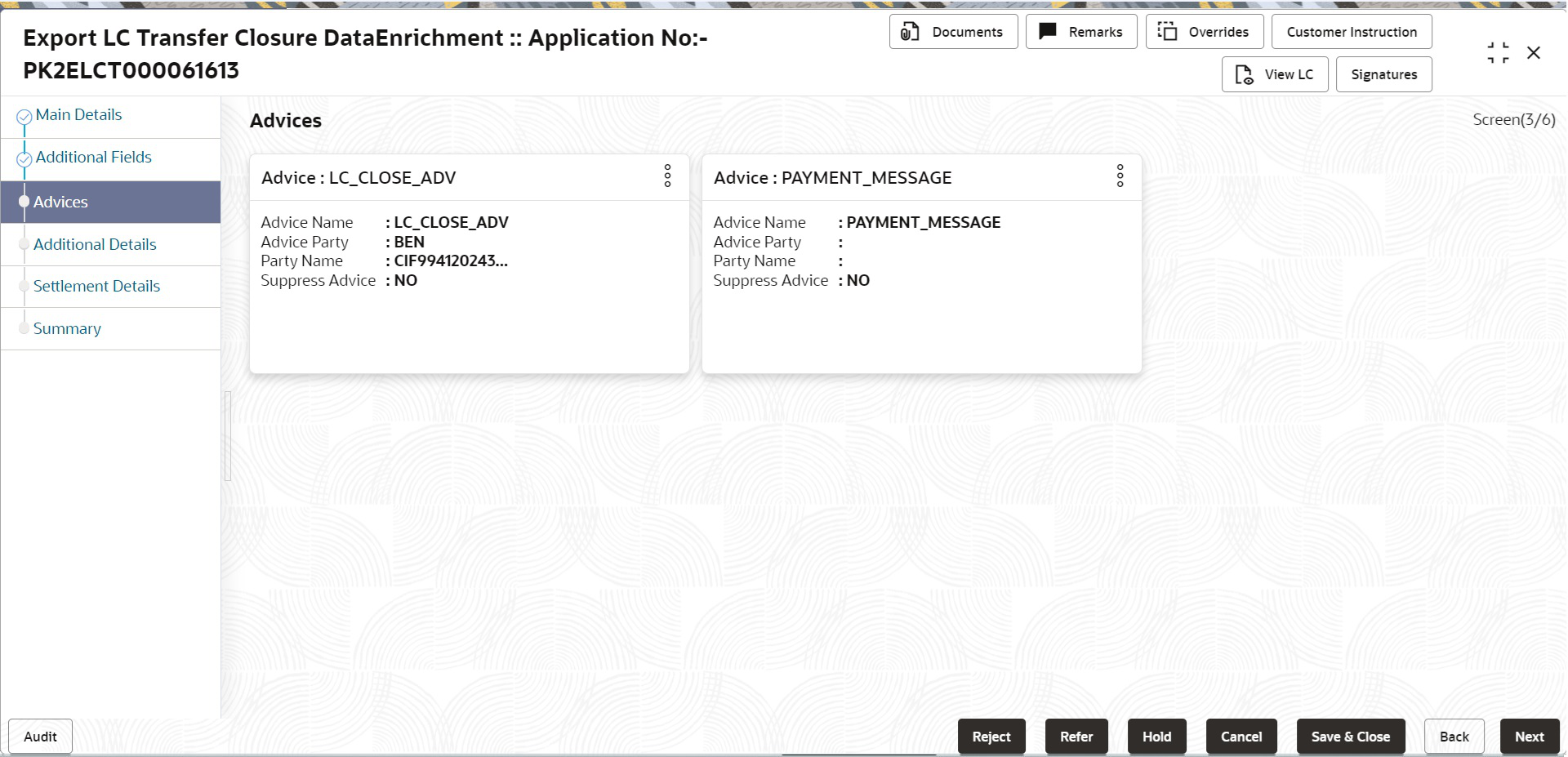Select the PAYMENT_MESSAGE advice card title

833,178
